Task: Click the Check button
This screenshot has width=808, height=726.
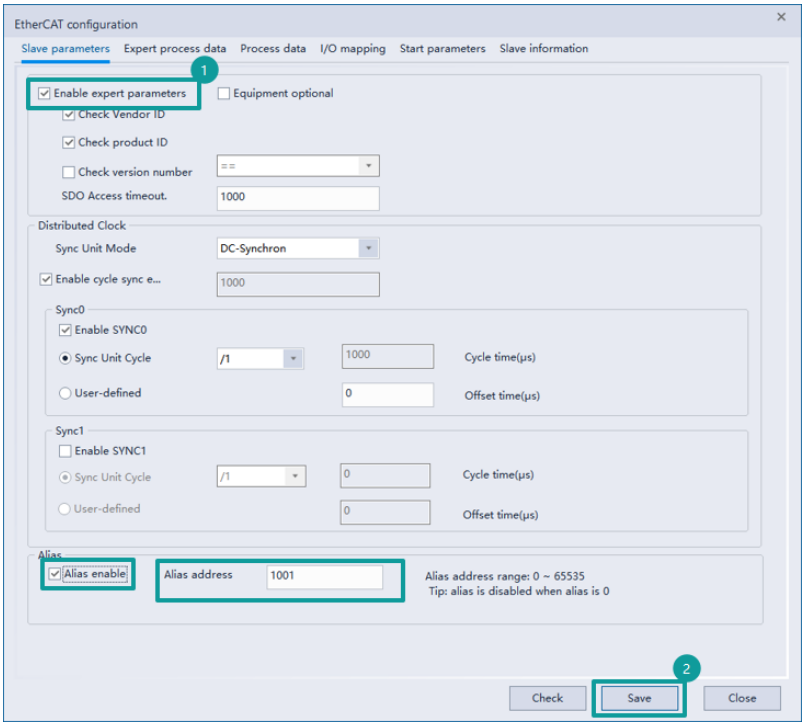Action: 547,698
